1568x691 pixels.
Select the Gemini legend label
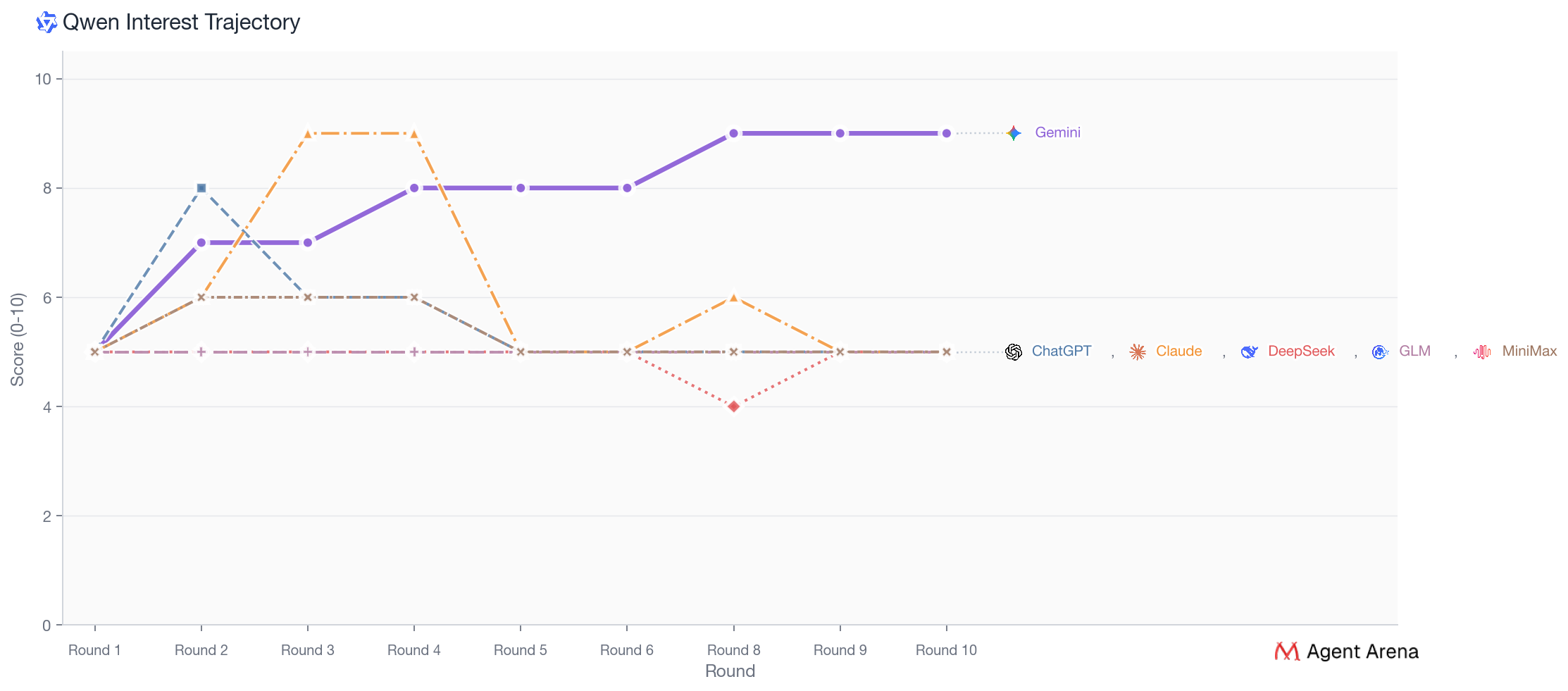pyautogui.click(x=1057, y=132)
